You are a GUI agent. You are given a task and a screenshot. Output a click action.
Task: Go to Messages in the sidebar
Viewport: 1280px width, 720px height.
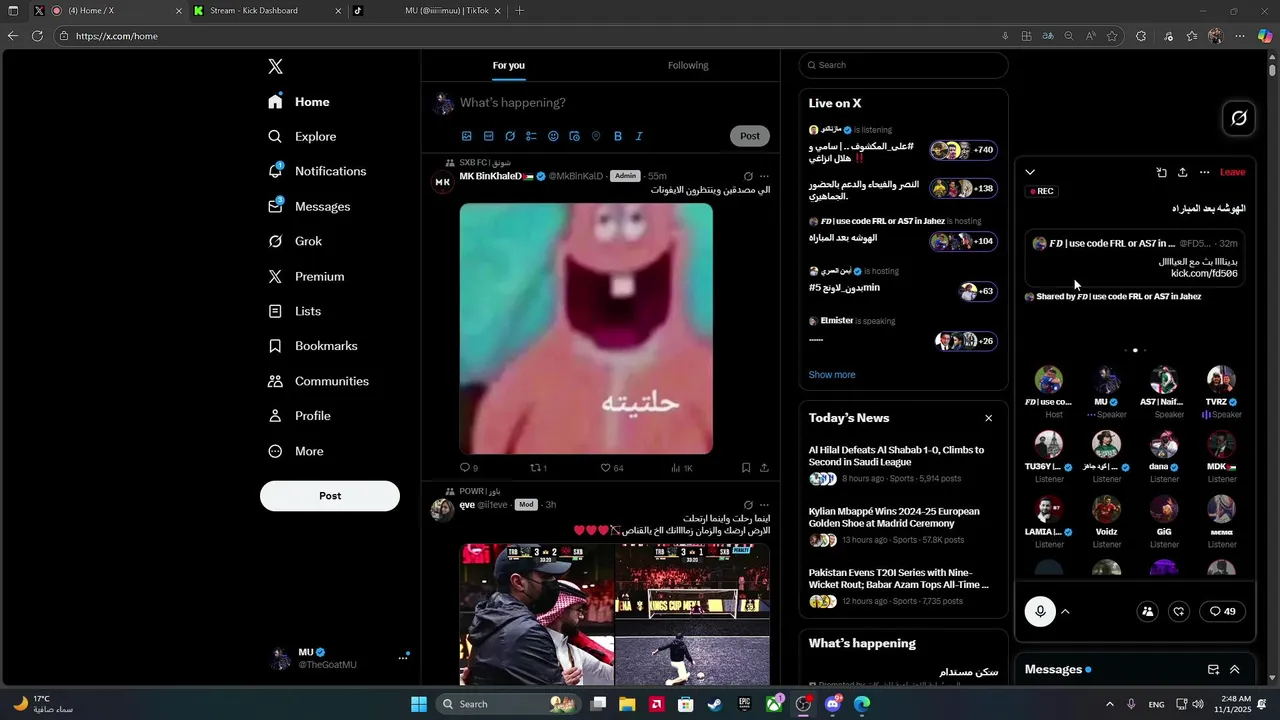click(309, 206)
